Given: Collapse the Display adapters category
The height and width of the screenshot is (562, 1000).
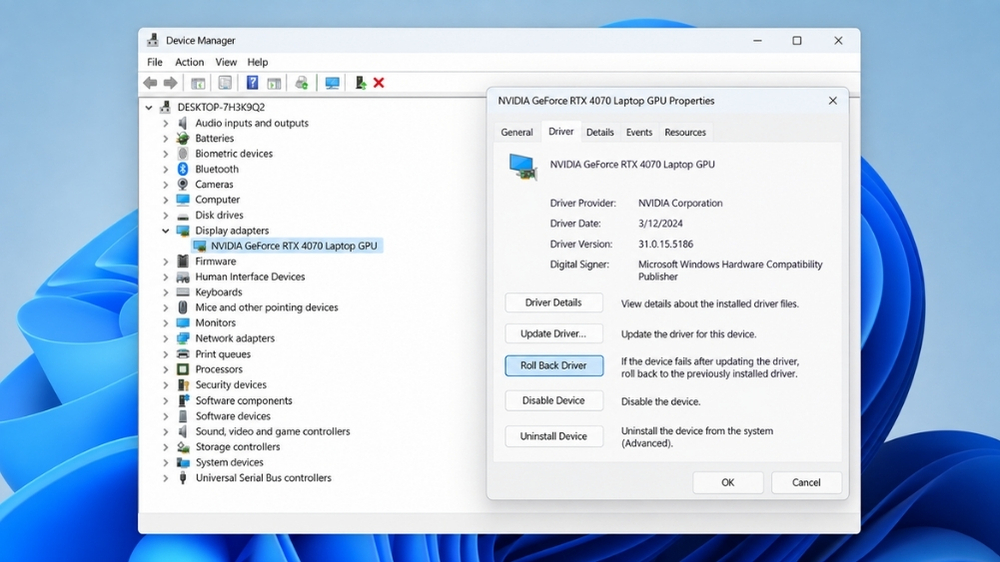Looking at the screenshot, I should (165, 231).
